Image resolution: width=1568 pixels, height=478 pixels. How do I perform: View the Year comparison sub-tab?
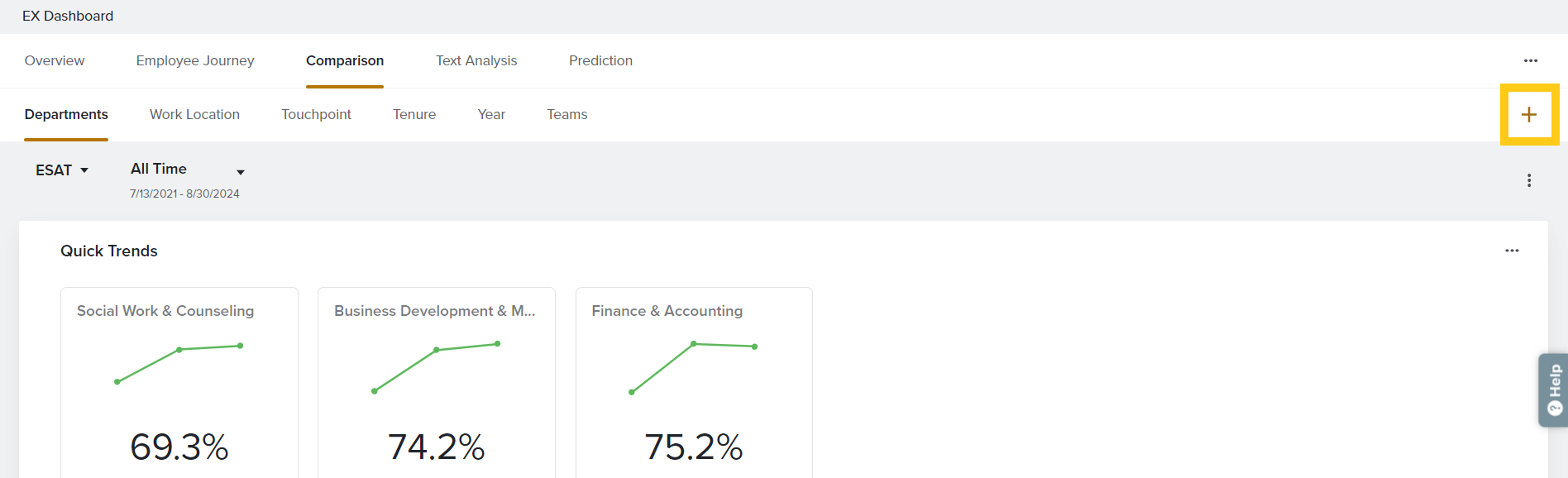[491, 114]
